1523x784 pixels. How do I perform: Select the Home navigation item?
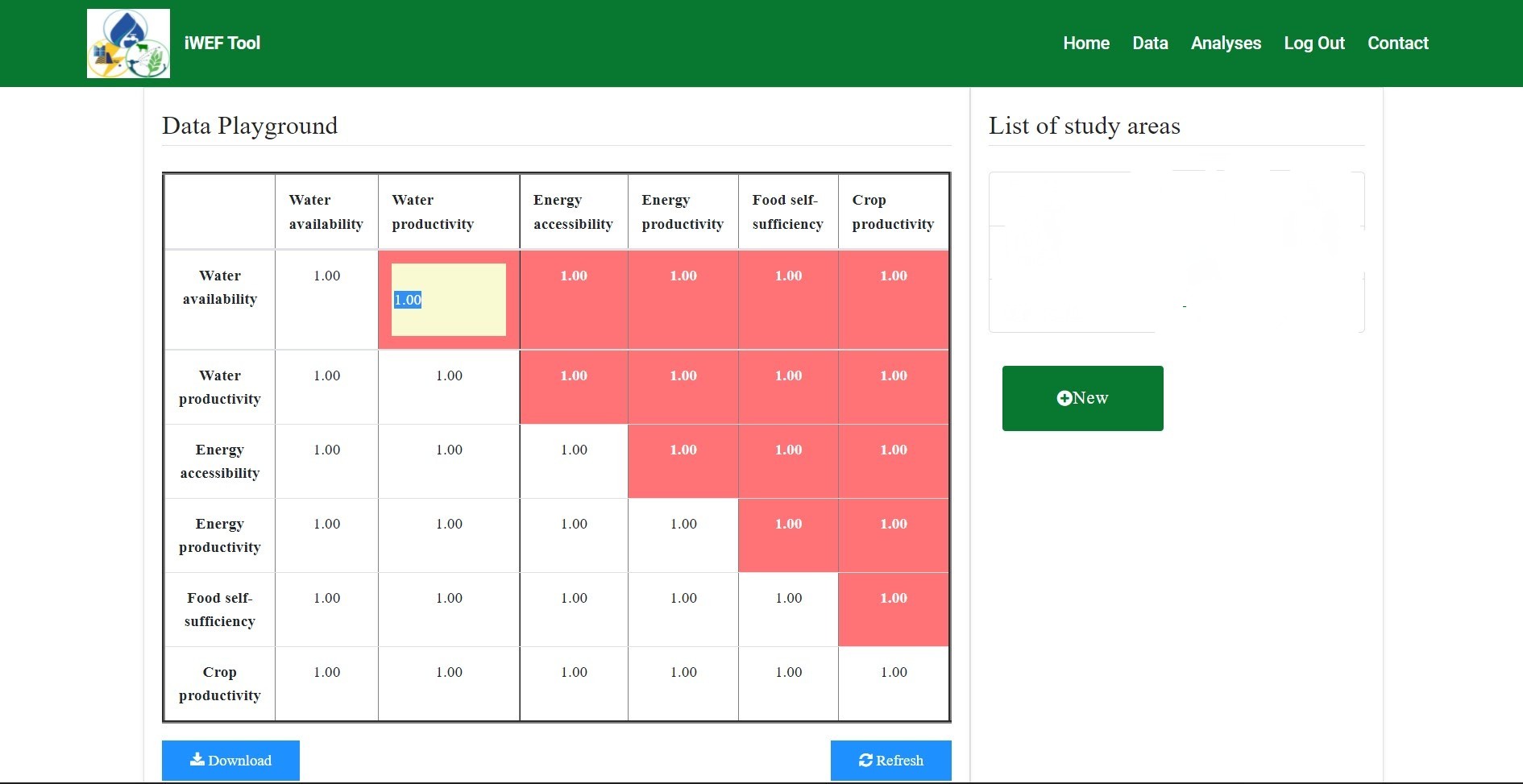point(1085,43)
